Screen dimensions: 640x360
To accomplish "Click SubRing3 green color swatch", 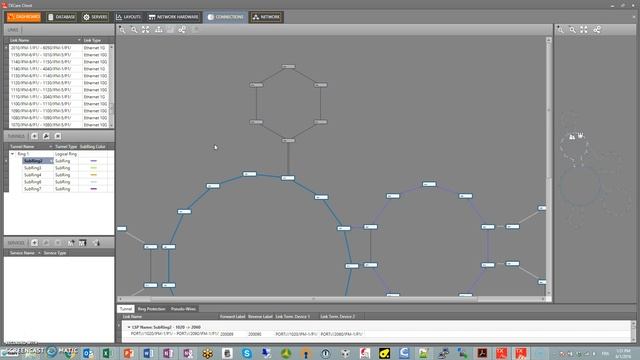I will [93, 168].
